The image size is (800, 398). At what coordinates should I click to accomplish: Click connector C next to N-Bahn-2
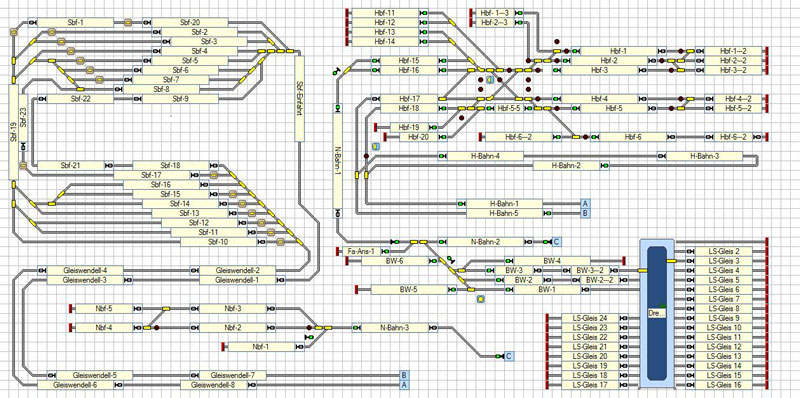coord(556,242)
